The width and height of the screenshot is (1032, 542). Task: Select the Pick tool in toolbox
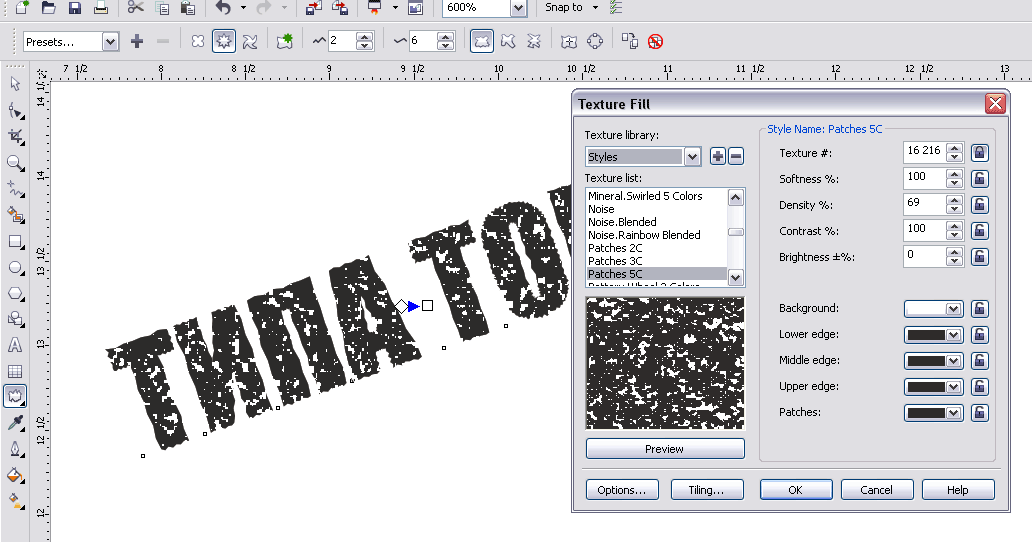point(15,84)
